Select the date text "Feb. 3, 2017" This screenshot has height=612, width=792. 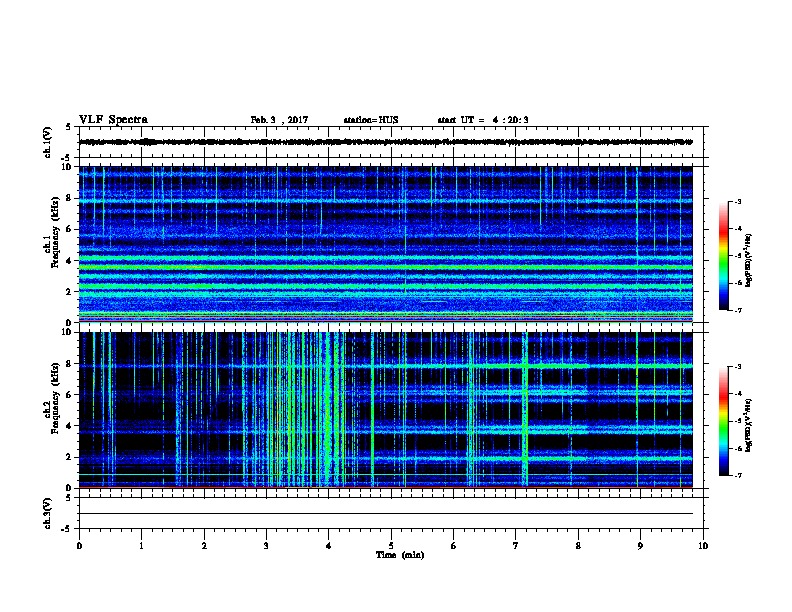[x=279, y=120]
